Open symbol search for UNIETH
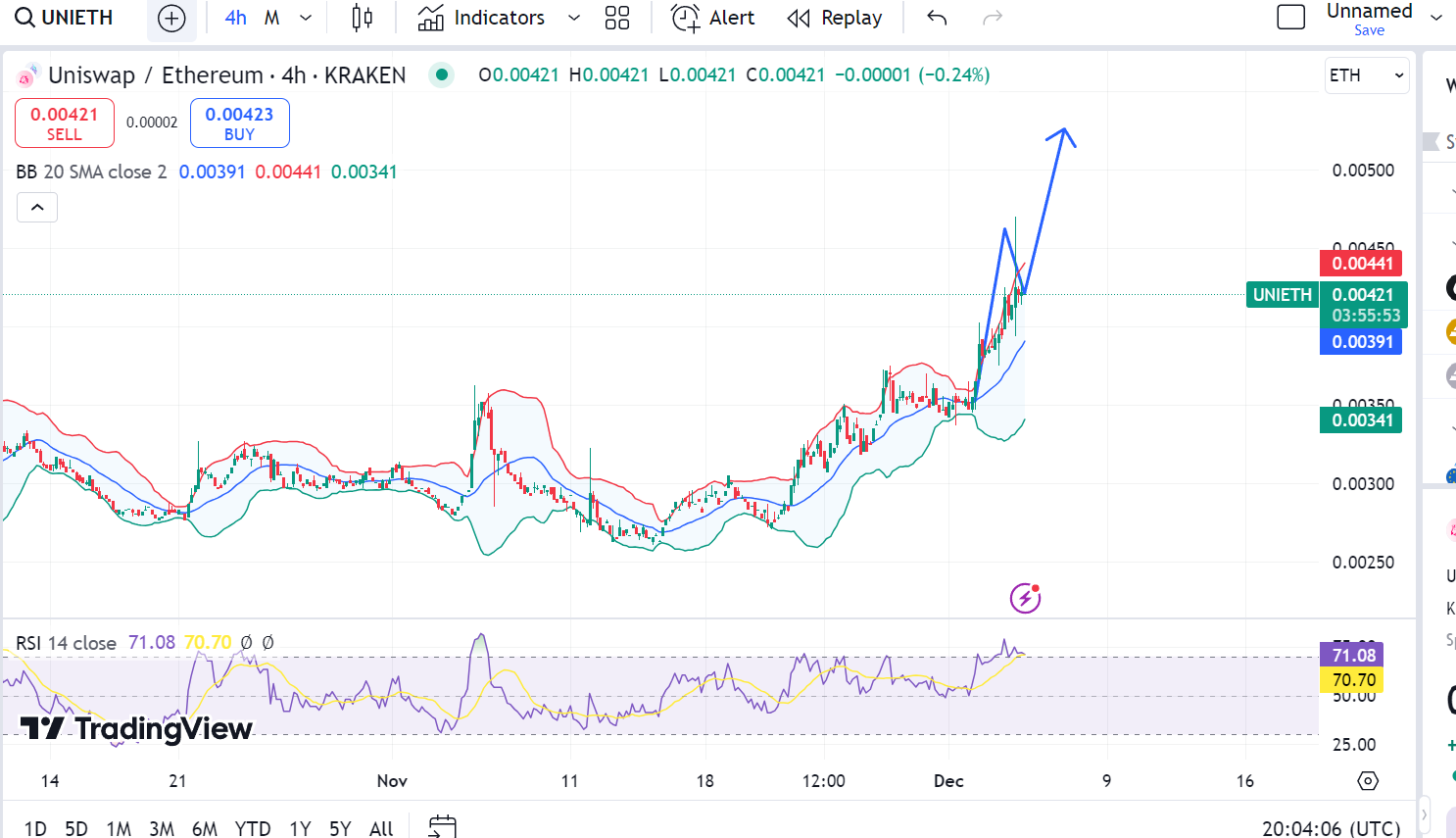The width and height of the screenshot is (1456, 838). click(65, 18)
